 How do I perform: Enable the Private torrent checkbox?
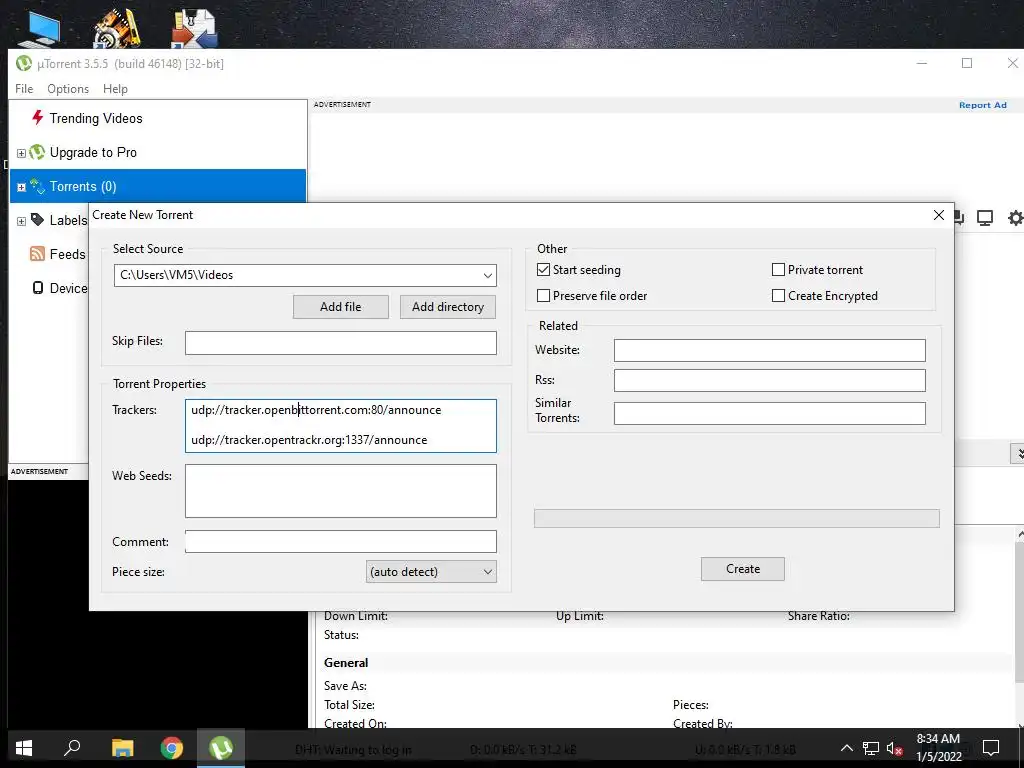[x=778, y=270]
